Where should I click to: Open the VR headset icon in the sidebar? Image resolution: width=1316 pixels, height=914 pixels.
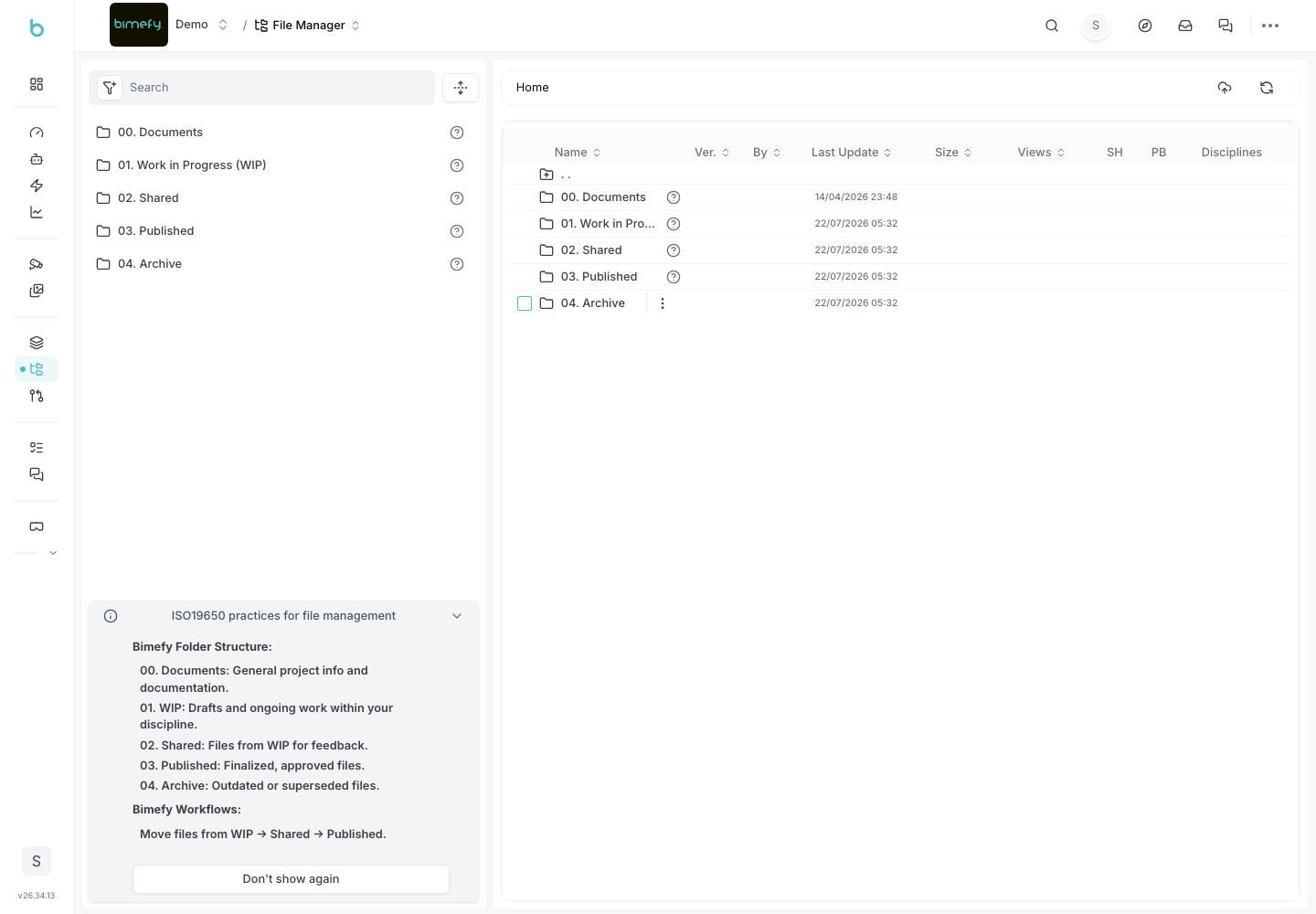37,526
